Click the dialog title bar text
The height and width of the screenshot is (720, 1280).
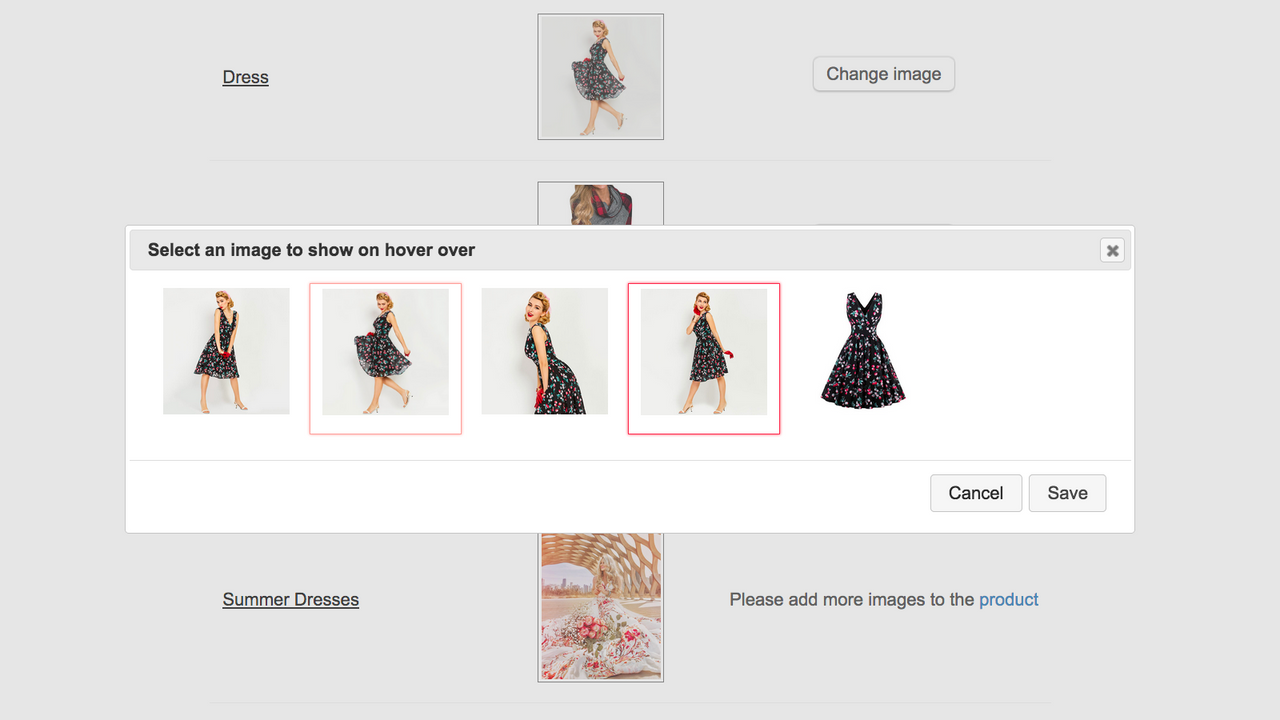pyautogui.click(x=310, y=249)
